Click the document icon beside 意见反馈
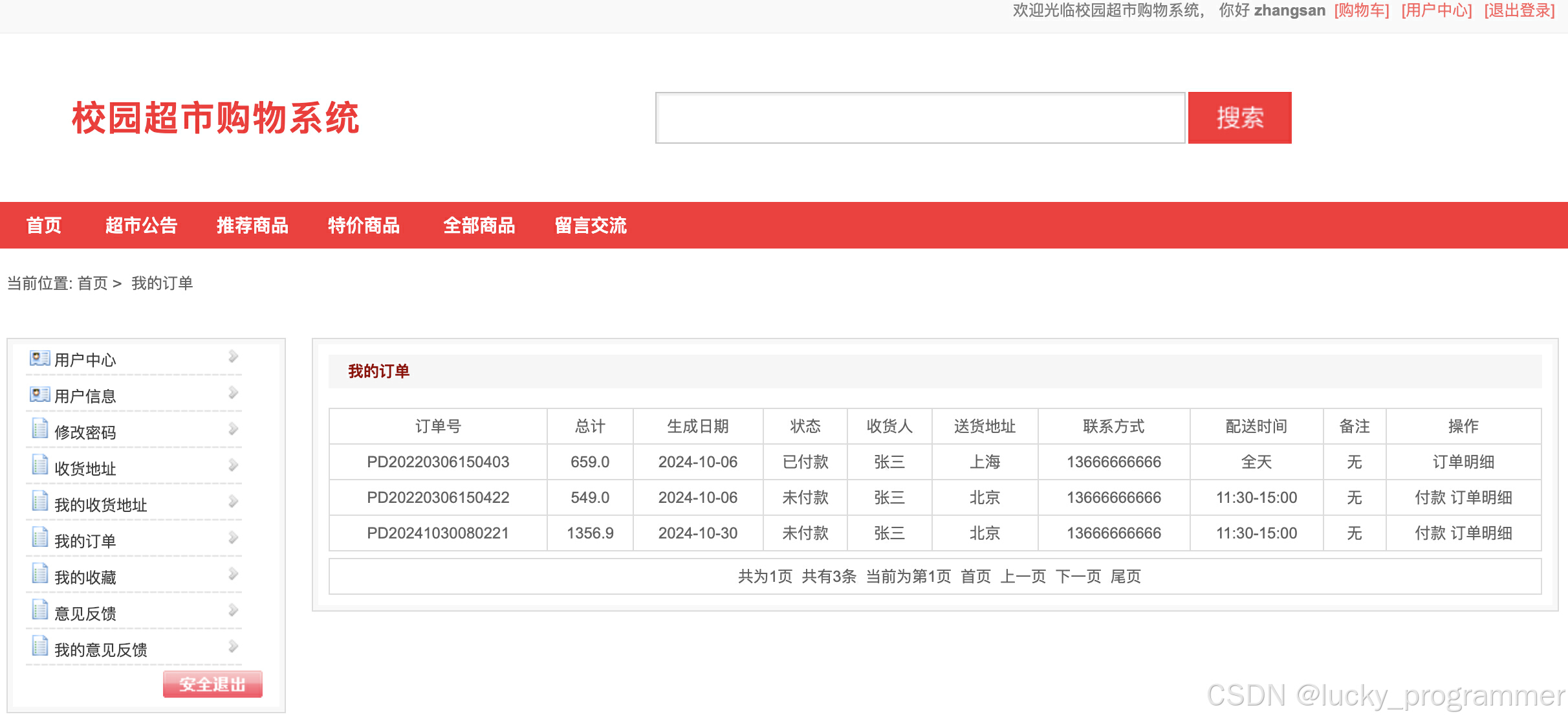 pyautogui.click(x=40, y=610)
